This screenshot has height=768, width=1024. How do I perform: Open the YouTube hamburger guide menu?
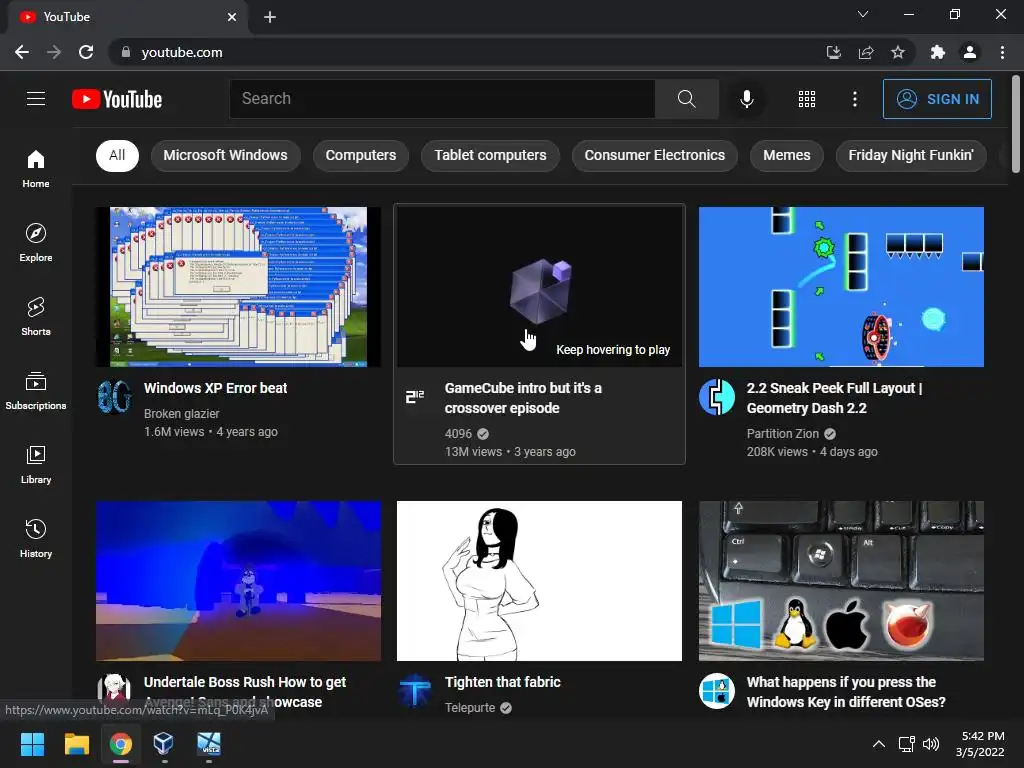coord(36,99)
